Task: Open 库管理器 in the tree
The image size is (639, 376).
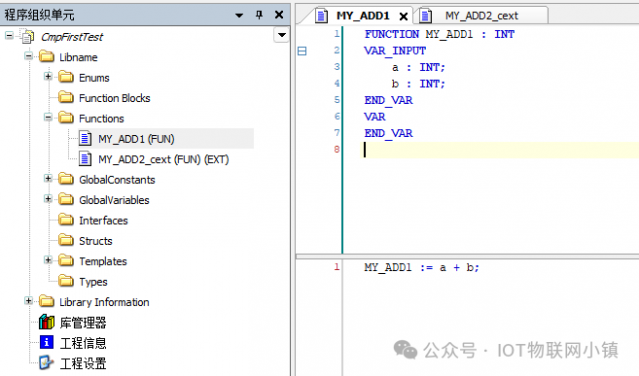Action: [x=83, y=323]
